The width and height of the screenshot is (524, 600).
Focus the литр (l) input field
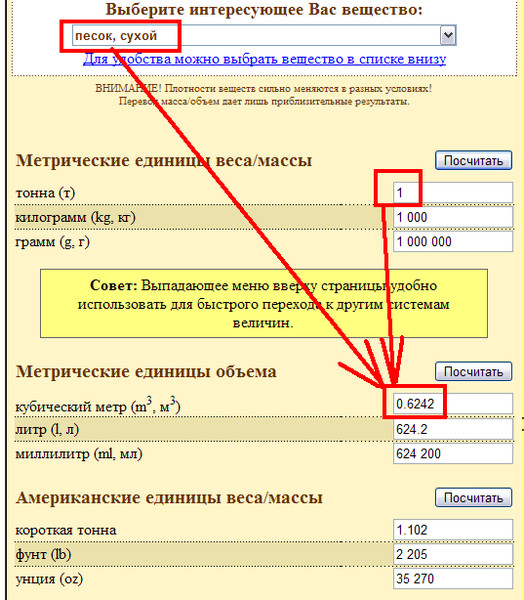pos(453,429)
